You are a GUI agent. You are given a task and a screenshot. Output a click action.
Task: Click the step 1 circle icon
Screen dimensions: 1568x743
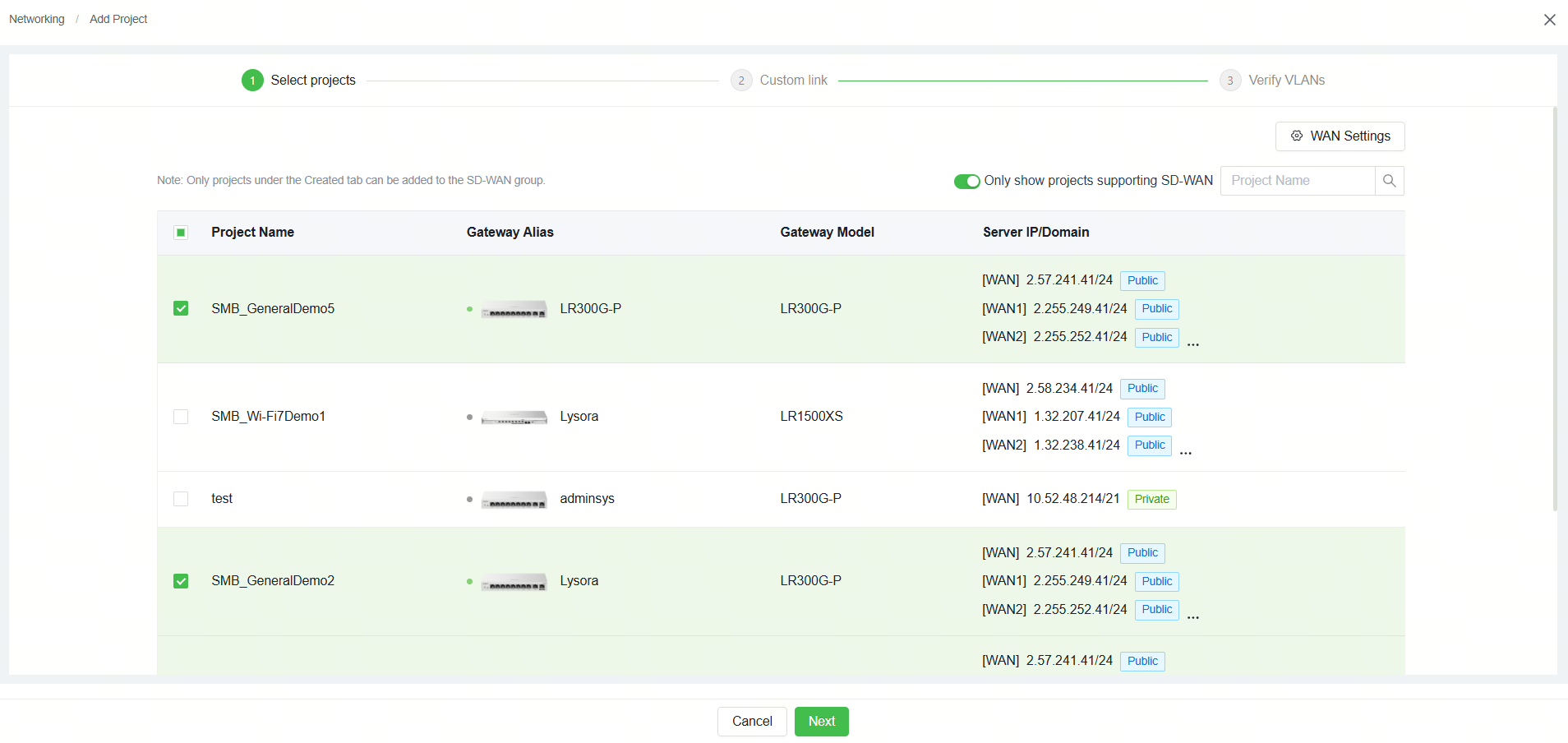(252, 81)
